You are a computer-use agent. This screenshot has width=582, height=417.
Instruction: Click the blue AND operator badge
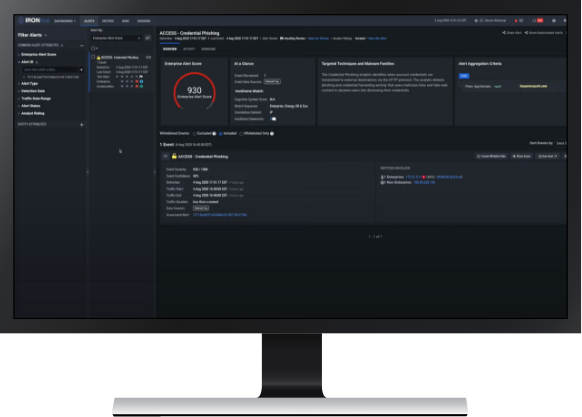[x=464, y=76]
